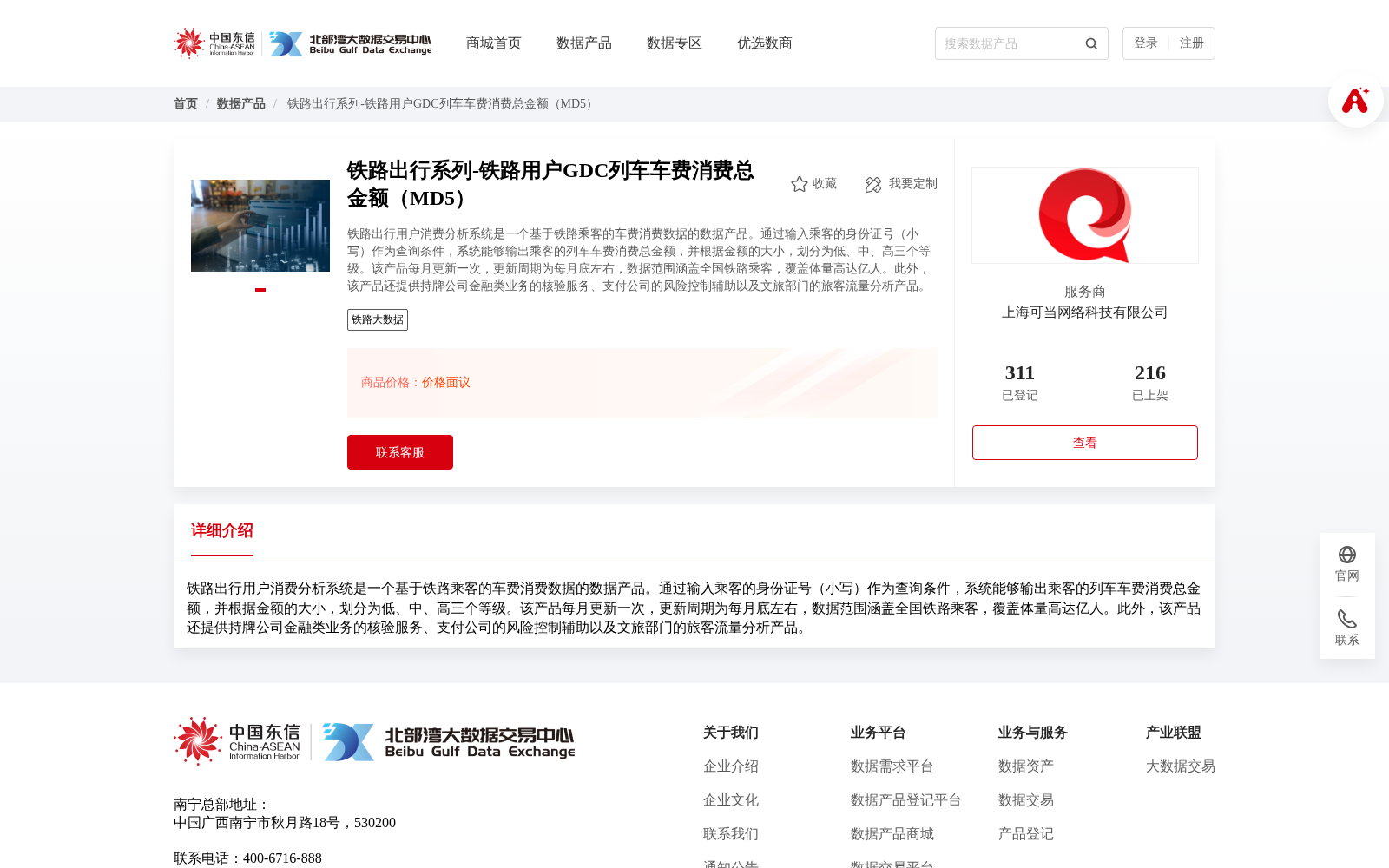Click the 服务商 label
Screen dimensions: 1389x868
[1085, 292]
